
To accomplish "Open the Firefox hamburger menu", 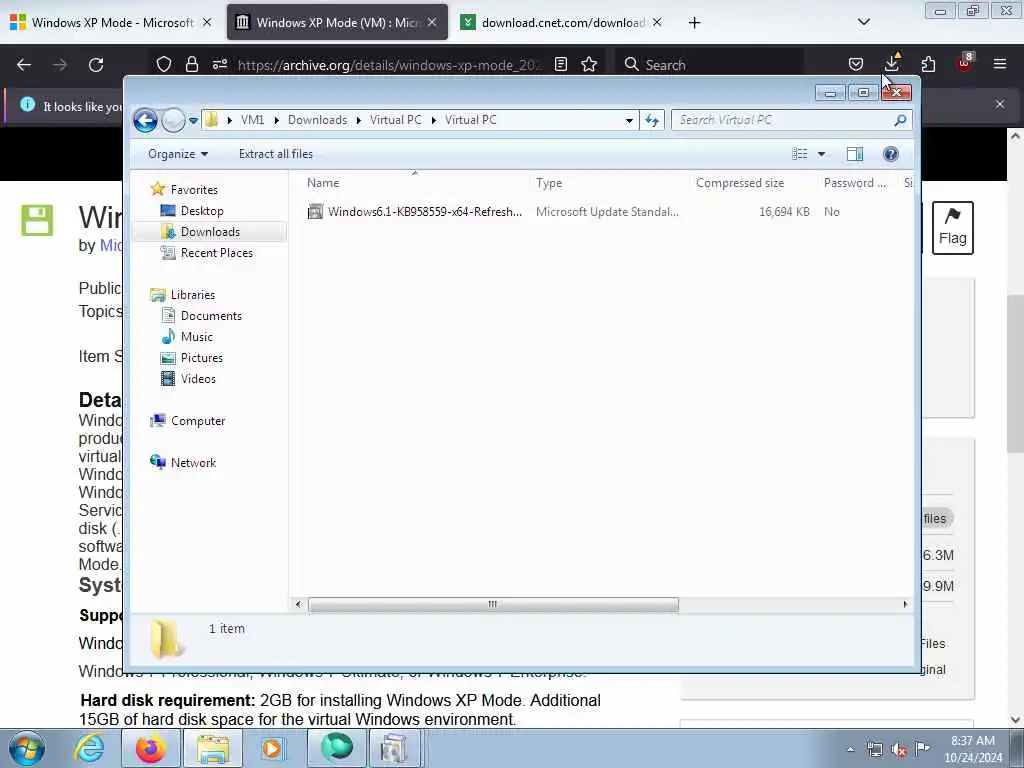I will [1000, 65].
